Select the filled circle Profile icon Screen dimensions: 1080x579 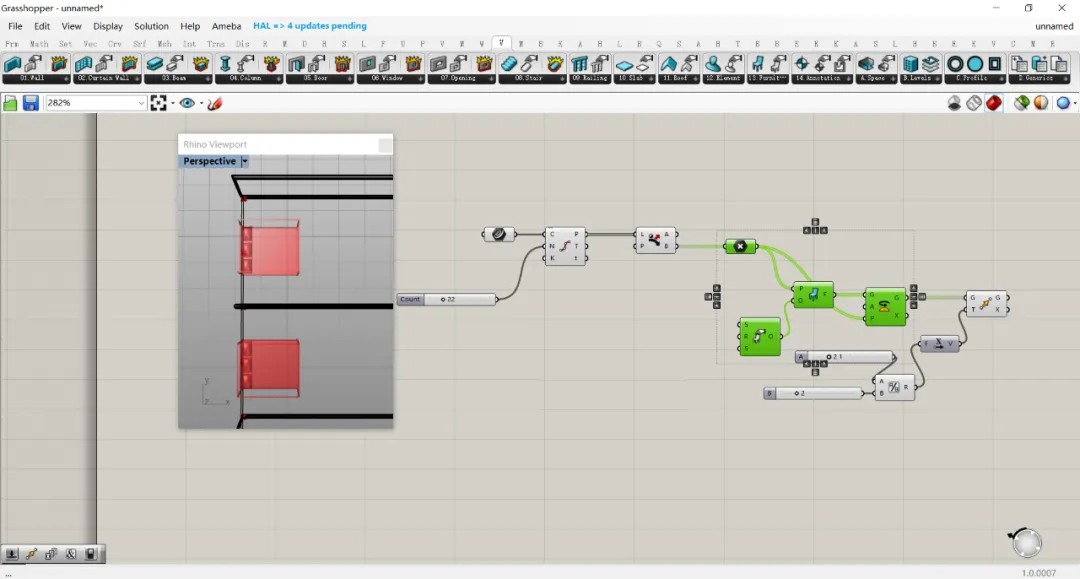point(975,65)
